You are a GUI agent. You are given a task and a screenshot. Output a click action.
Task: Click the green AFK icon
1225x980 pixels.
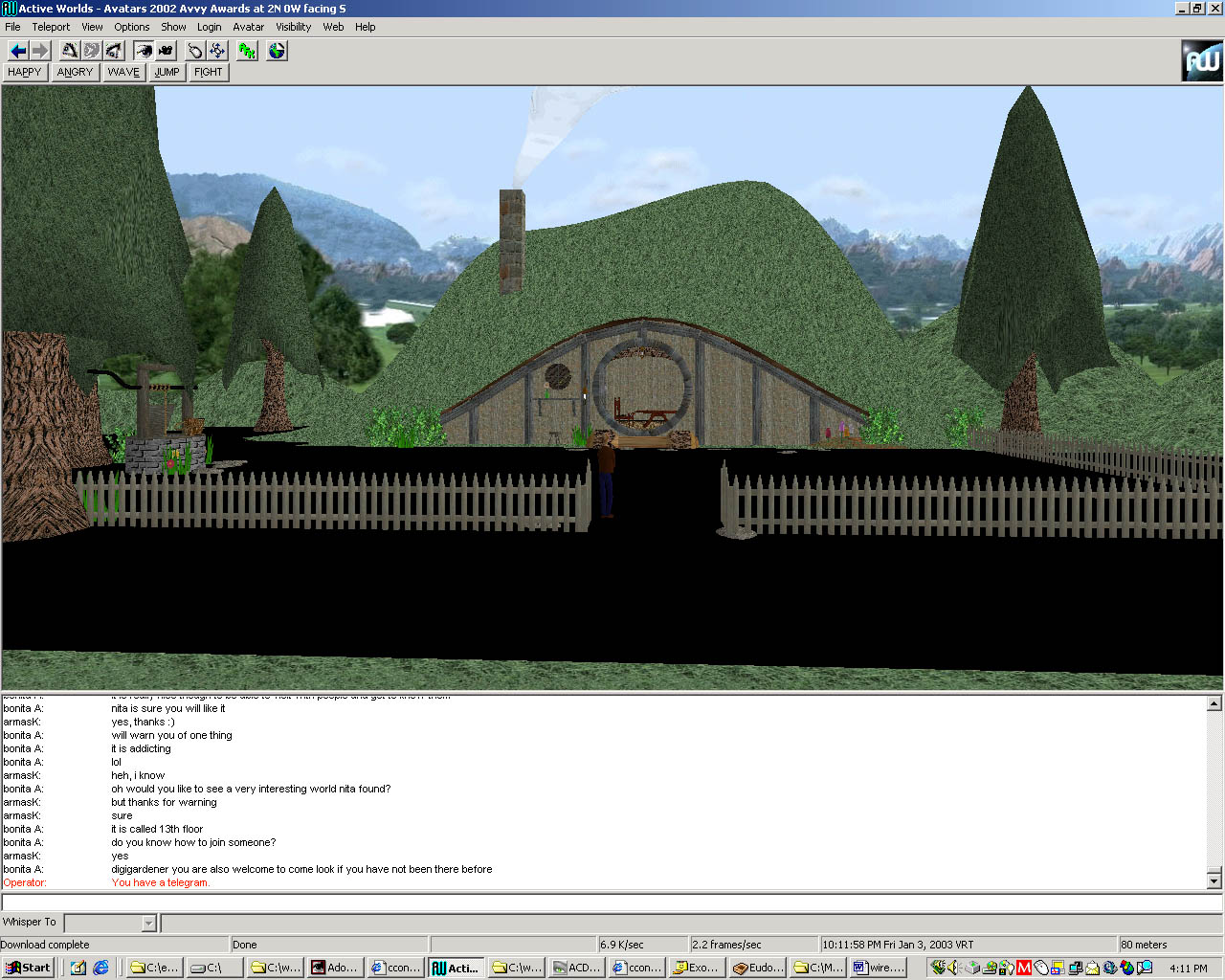(247, 51)
